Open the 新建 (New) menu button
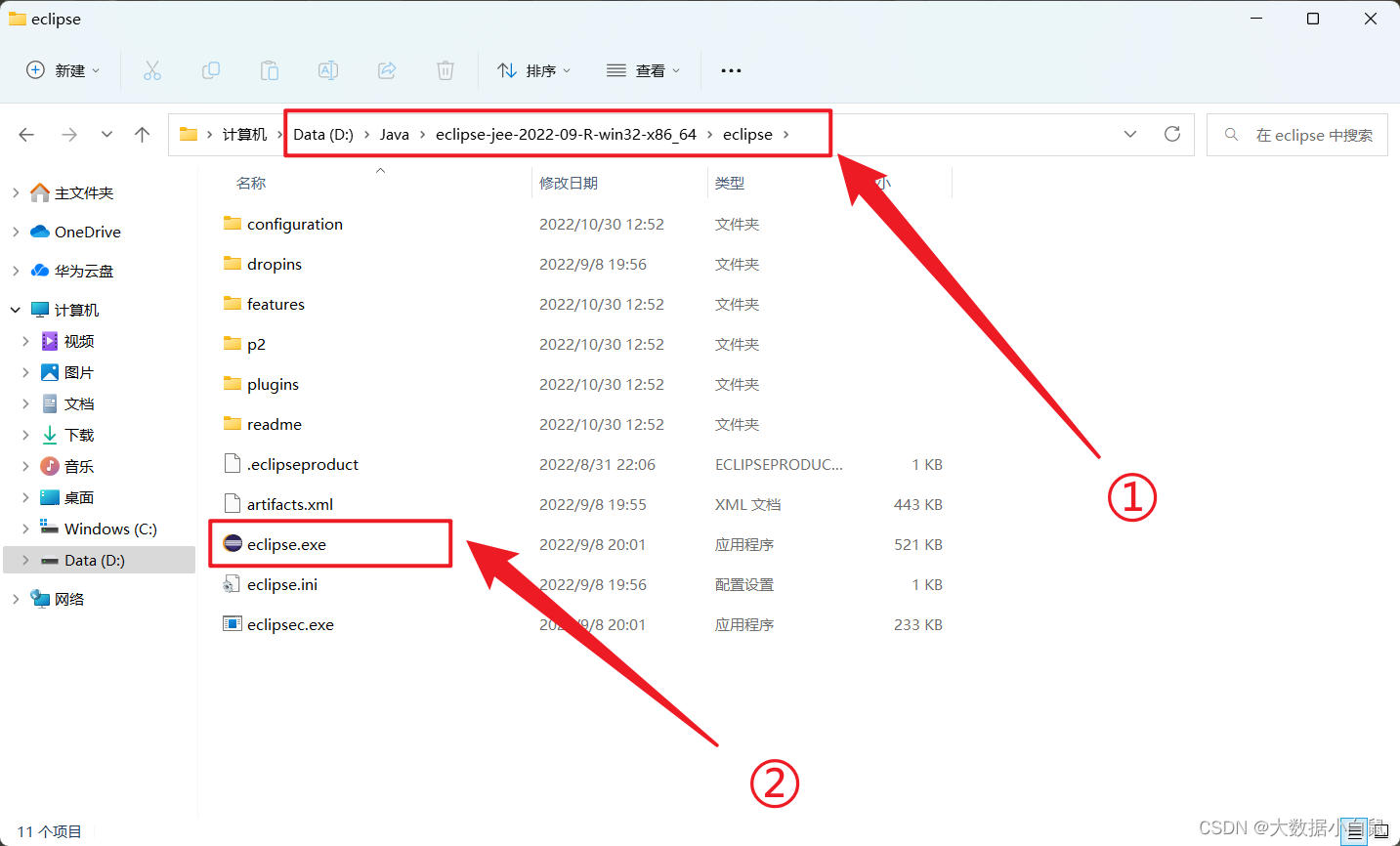The width and height of the screenshot is (1400, 846). 63,70
